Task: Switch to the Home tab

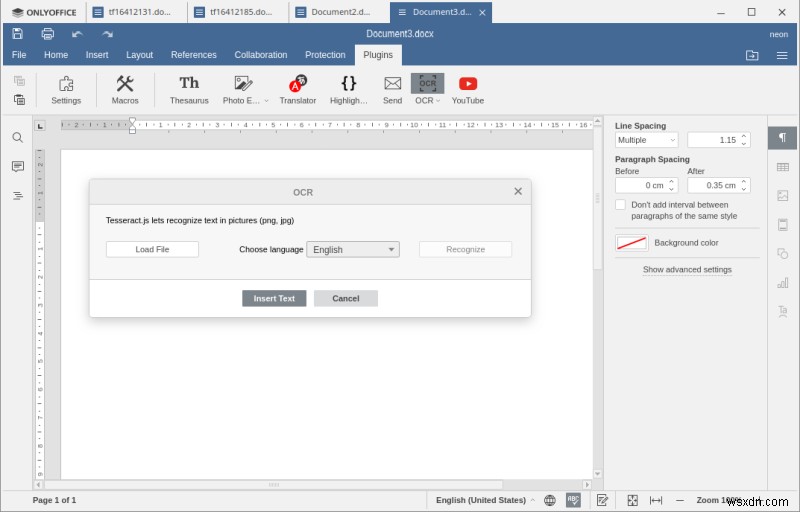Action: coord(56,55)
